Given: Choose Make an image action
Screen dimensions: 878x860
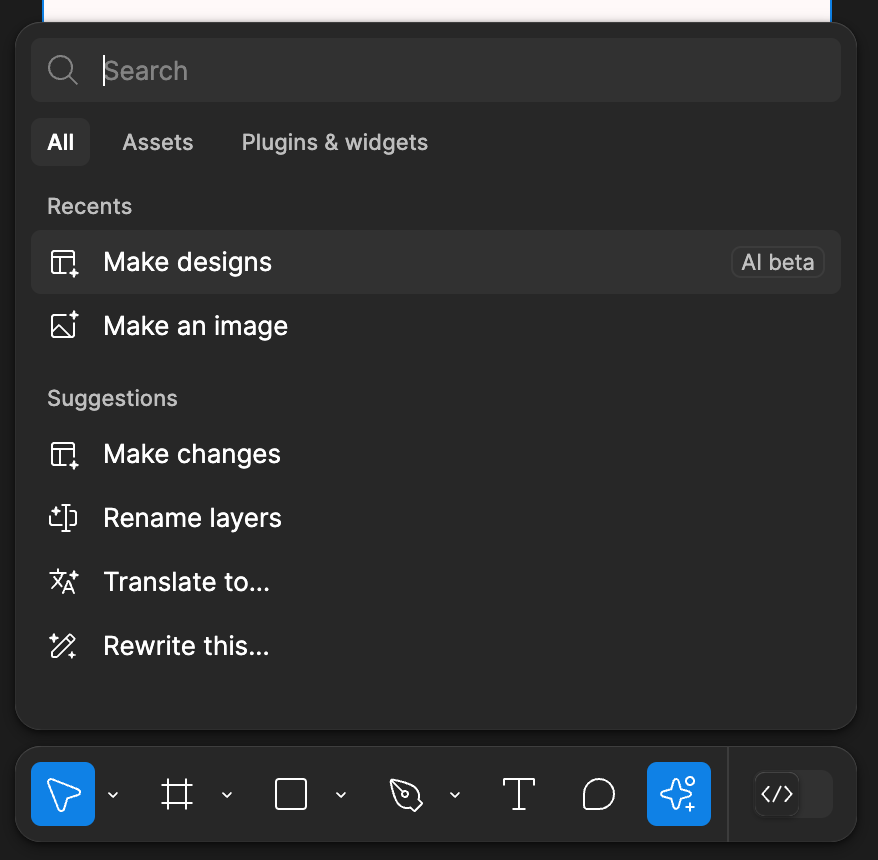Looking at the screenshot, I should click(x=436, y=326).
